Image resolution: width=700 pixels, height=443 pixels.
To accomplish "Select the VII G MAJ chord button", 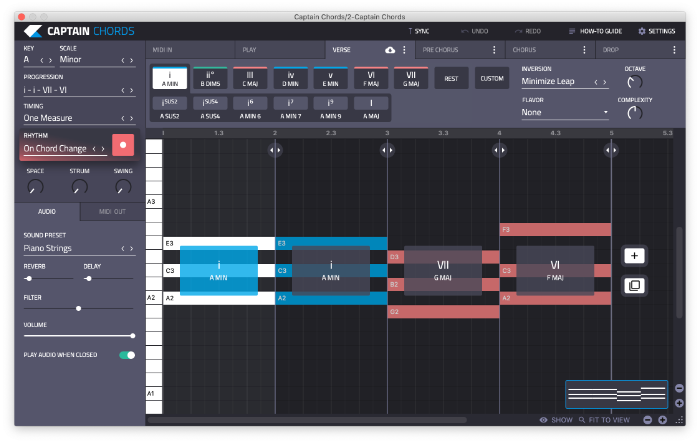I will pos(411,79).
